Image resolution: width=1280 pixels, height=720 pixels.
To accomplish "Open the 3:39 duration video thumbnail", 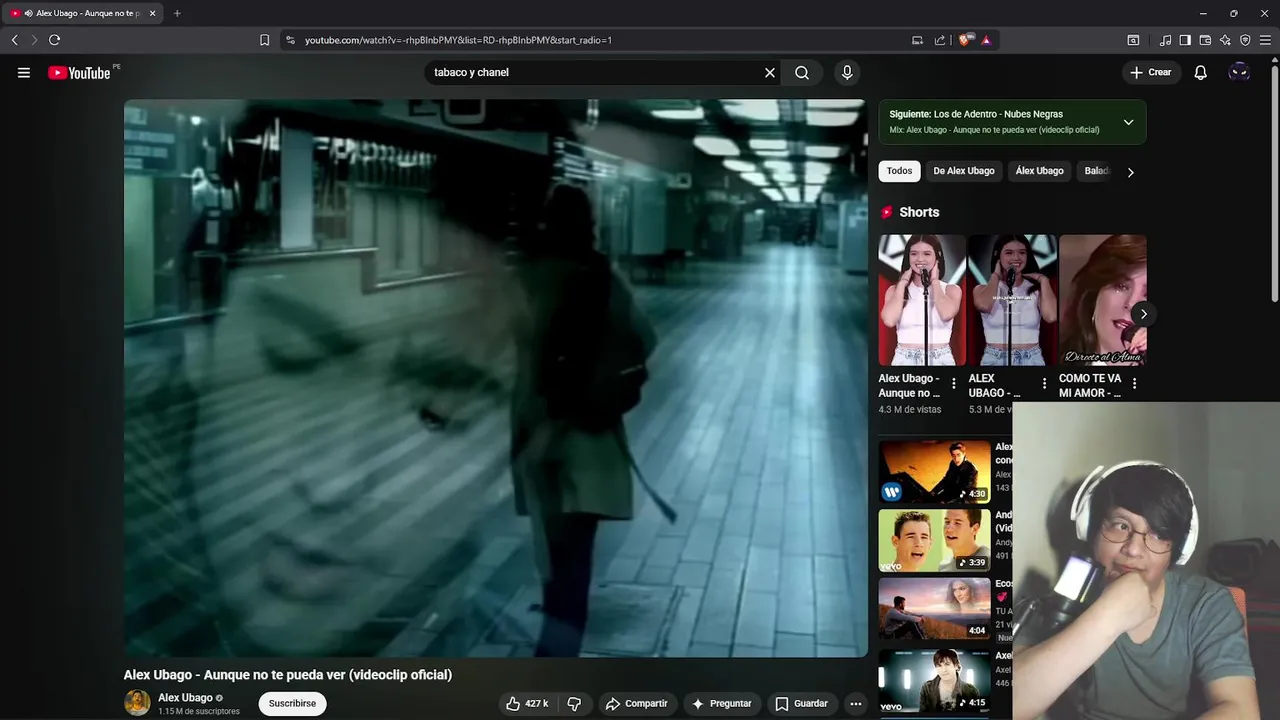I will [934, 541].
